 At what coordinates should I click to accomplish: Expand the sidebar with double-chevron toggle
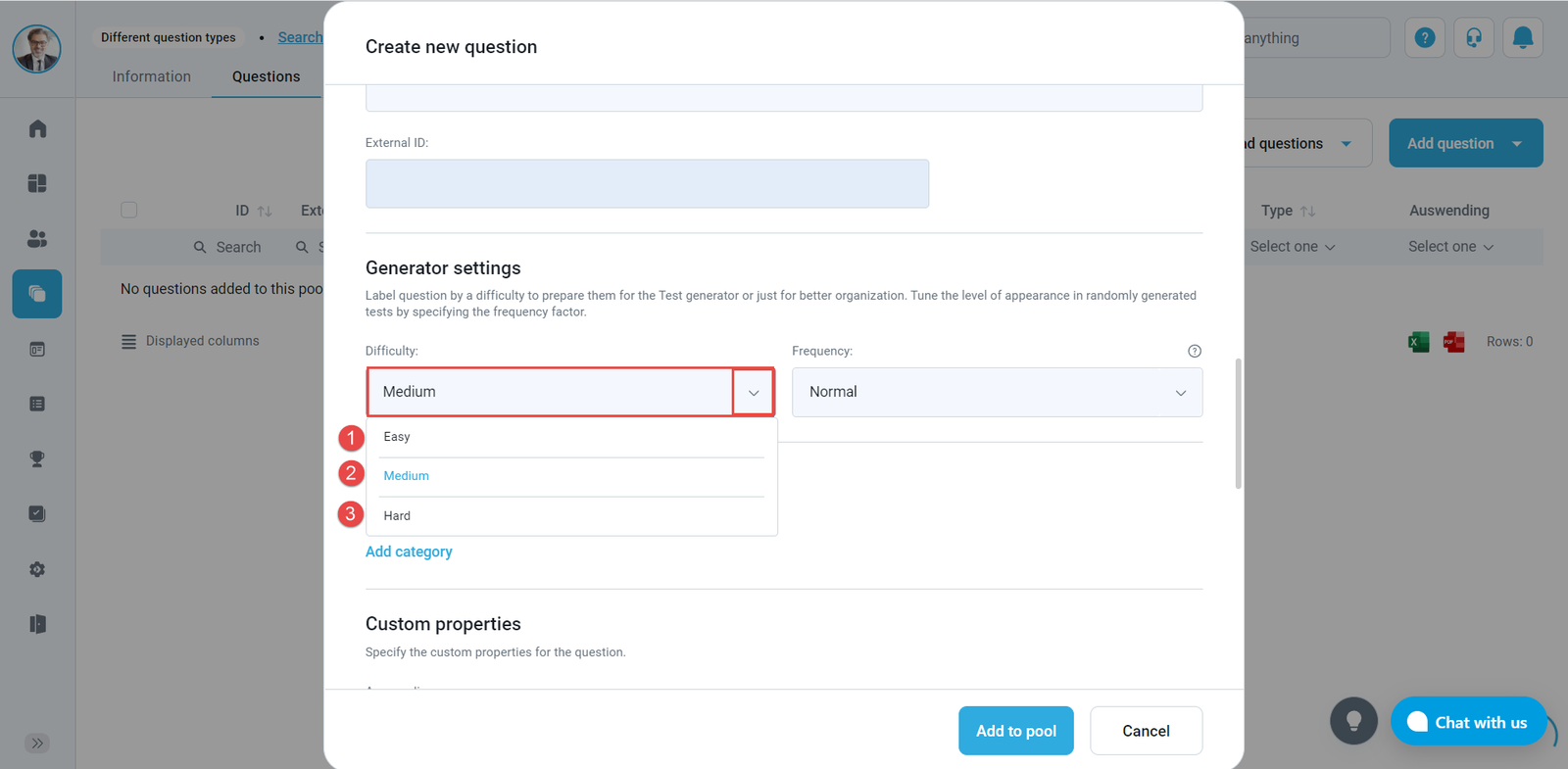pyautogui.click(x=37, y=743)
